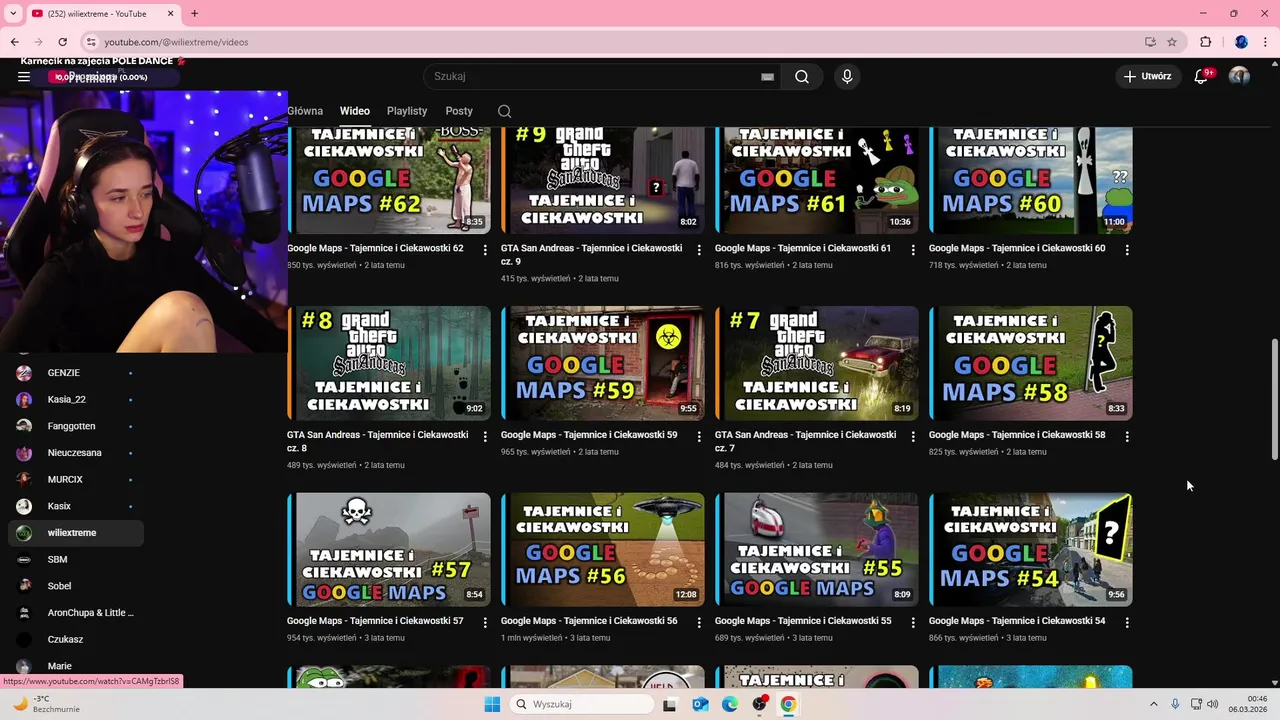
Task: Open the account avatar menu
Action: coord(1239,76)
